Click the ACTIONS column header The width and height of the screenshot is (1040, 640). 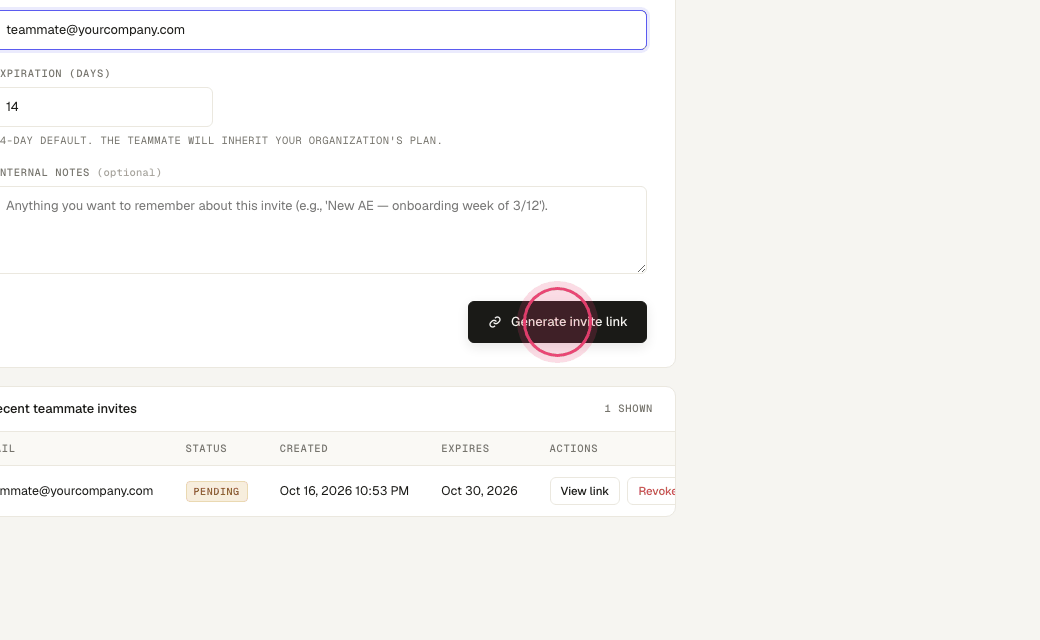(574, 449)
